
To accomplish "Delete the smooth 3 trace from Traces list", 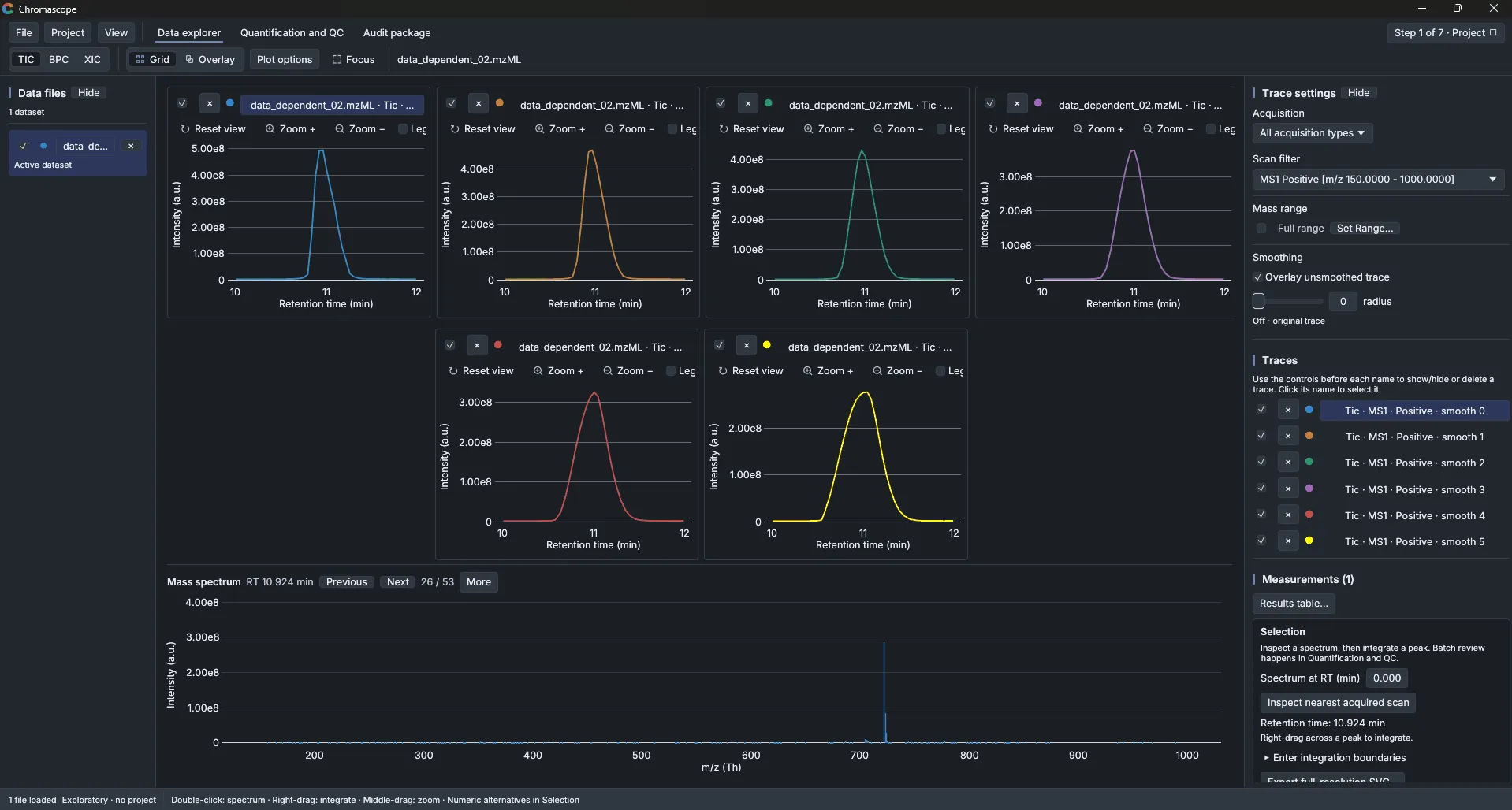I will 1287,489.
